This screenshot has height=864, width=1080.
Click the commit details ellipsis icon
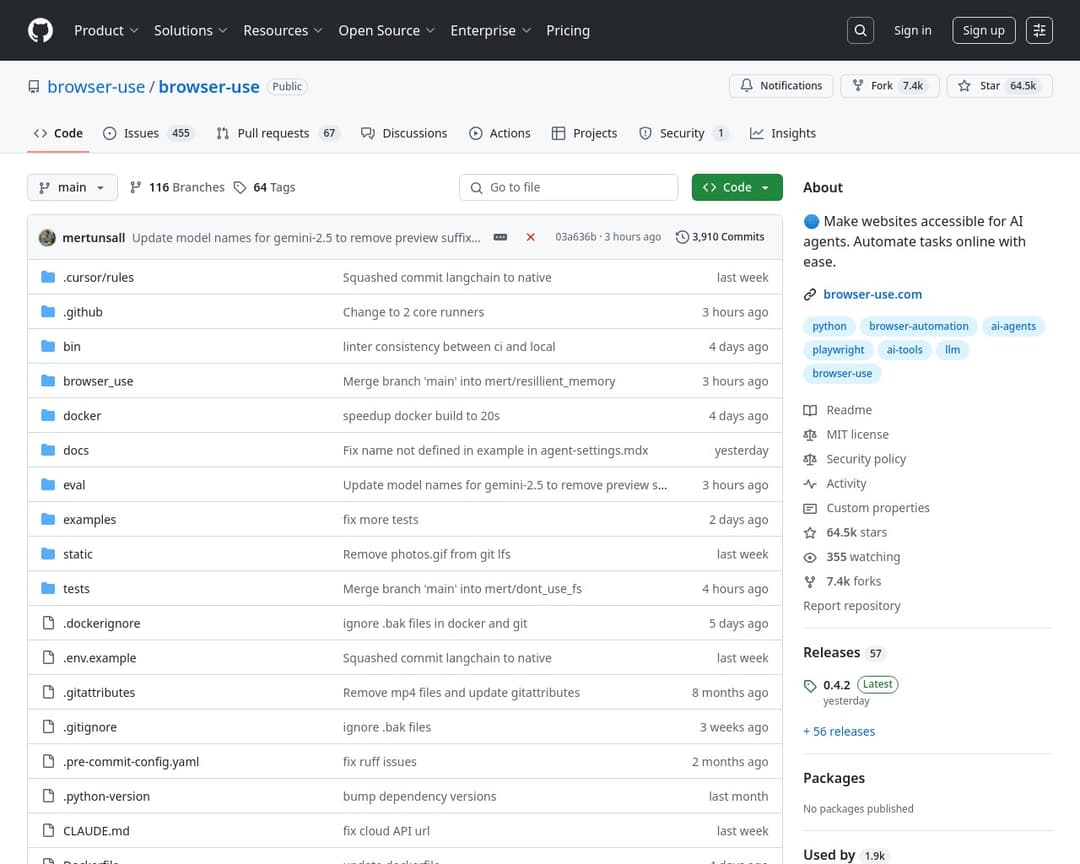[500, 237]
